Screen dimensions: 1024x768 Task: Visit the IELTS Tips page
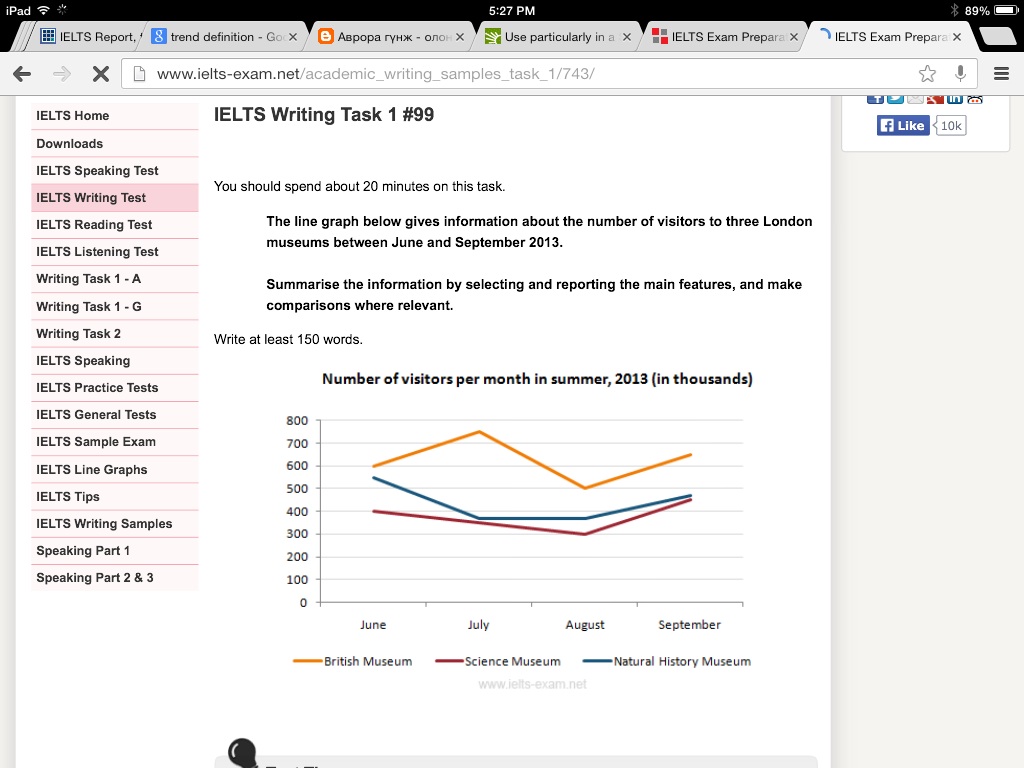(x=114, y=497)
